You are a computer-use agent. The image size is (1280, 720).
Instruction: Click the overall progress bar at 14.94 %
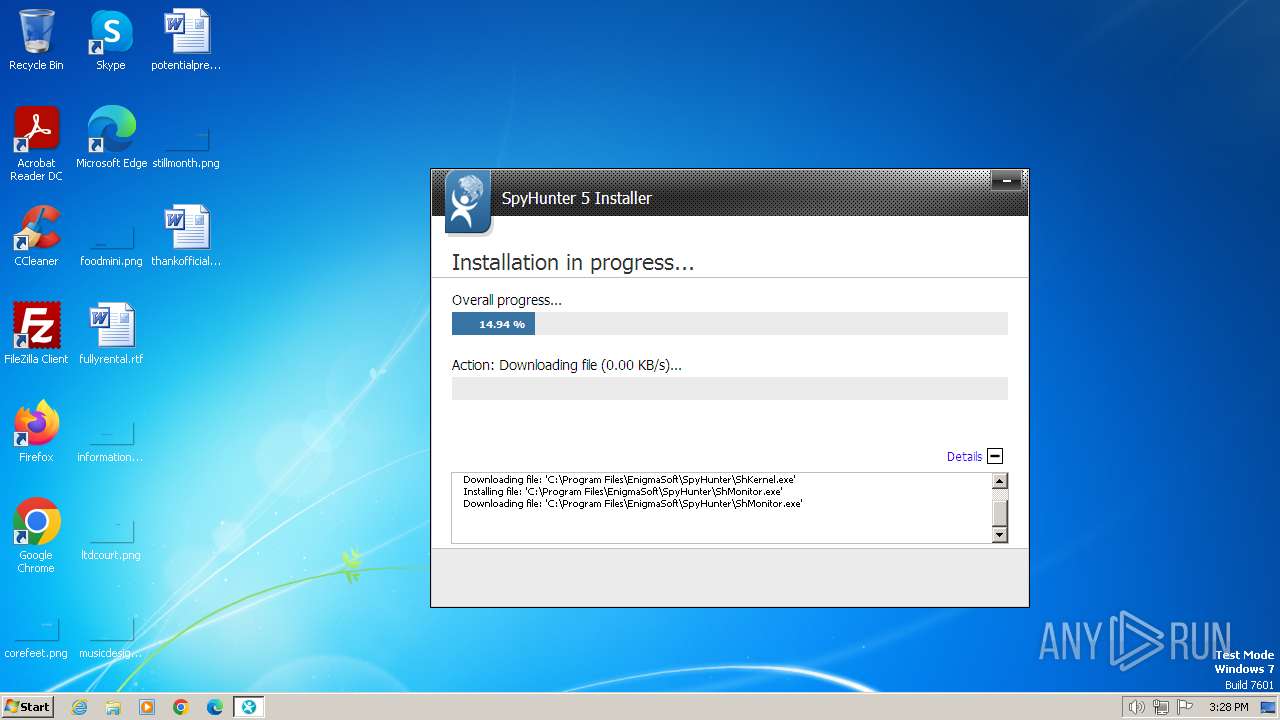(x=730, y=324)
